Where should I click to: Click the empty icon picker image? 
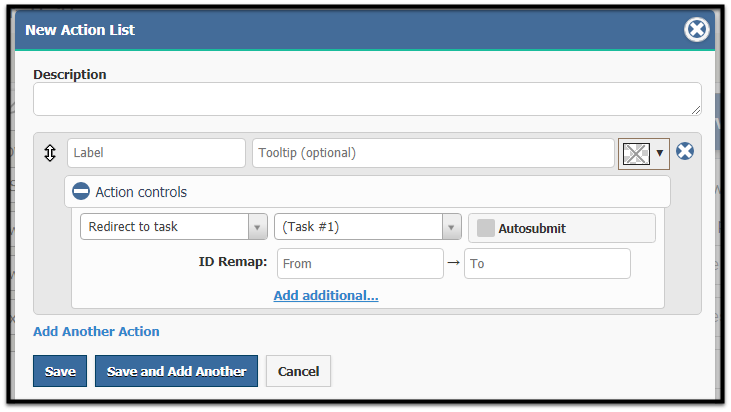tap(636, 154)
